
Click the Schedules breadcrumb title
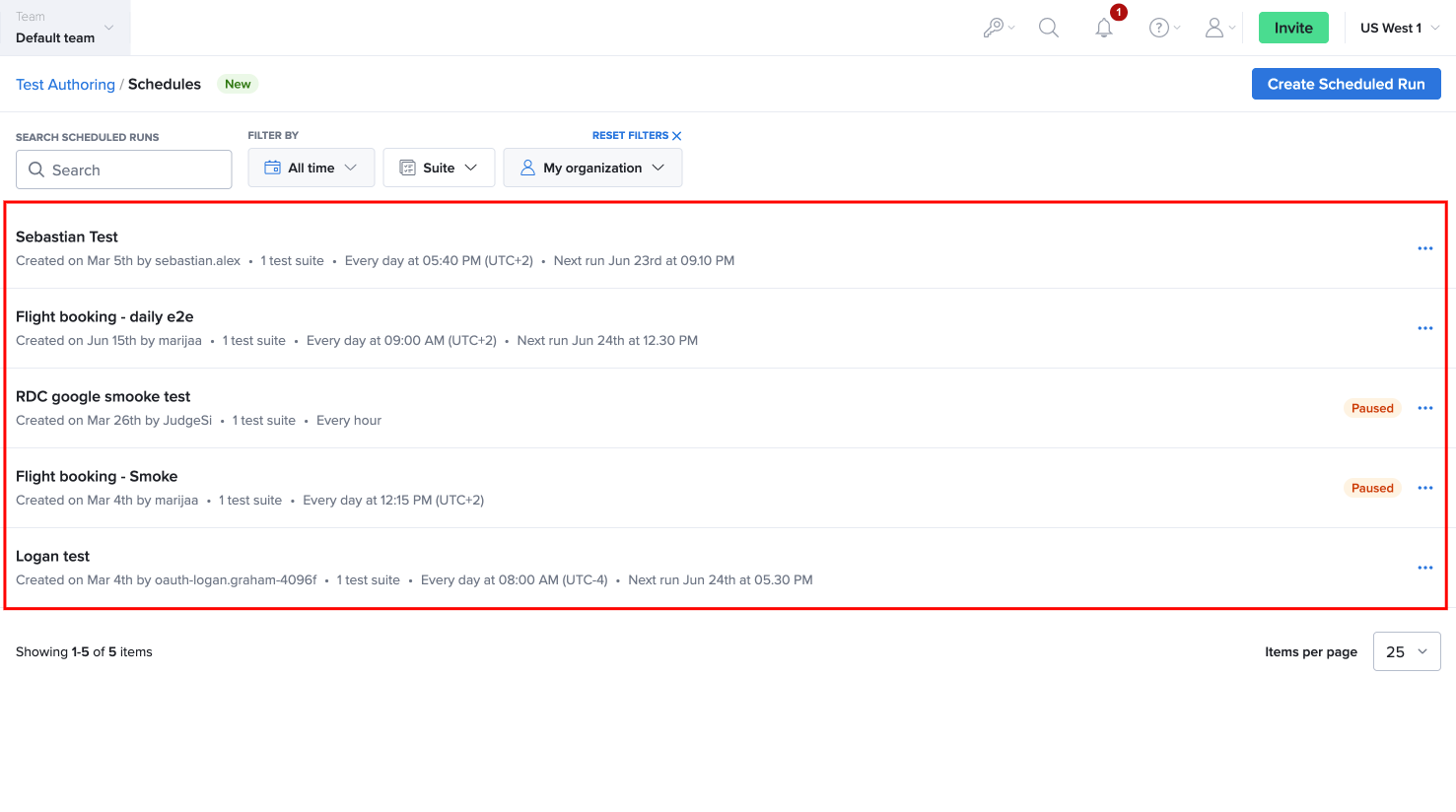[x=165, y=85]
